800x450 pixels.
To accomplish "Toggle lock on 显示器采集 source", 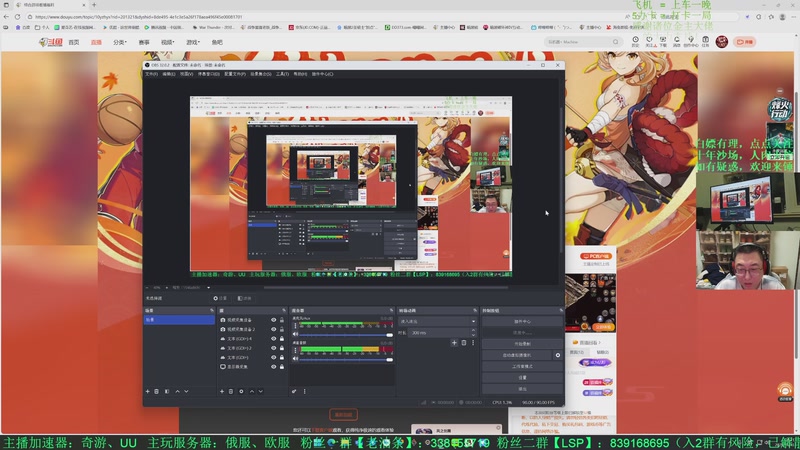I will [282, 366].
